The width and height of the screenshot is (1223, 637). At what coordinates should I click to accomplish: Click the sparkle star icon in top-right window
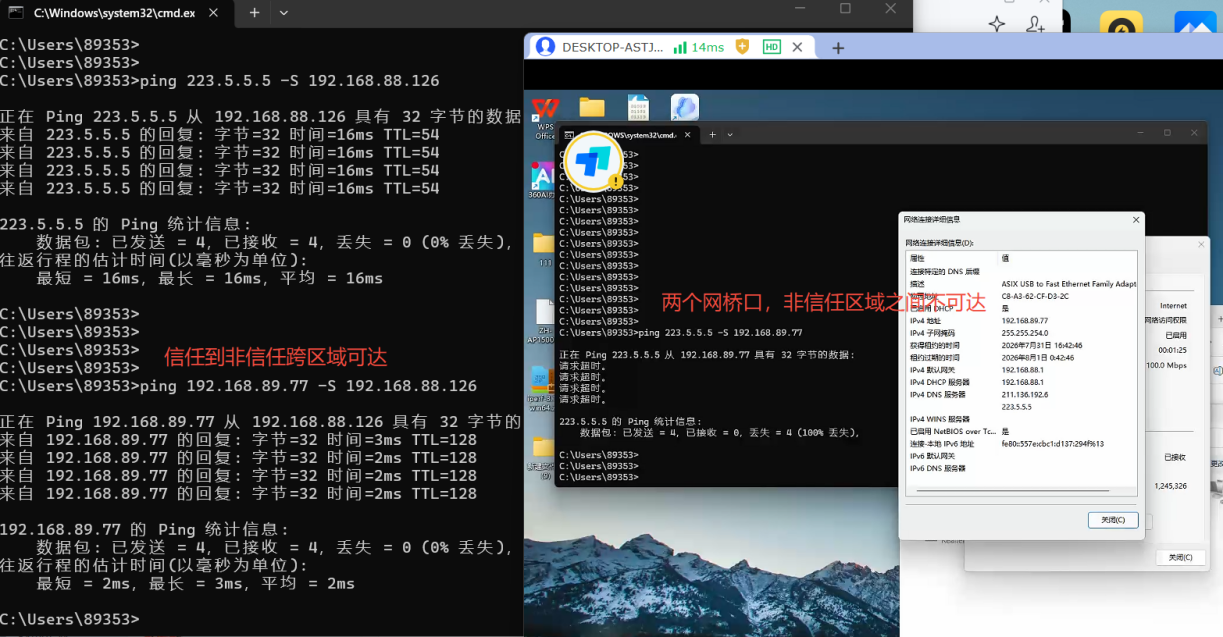click(x=996, y=25)
